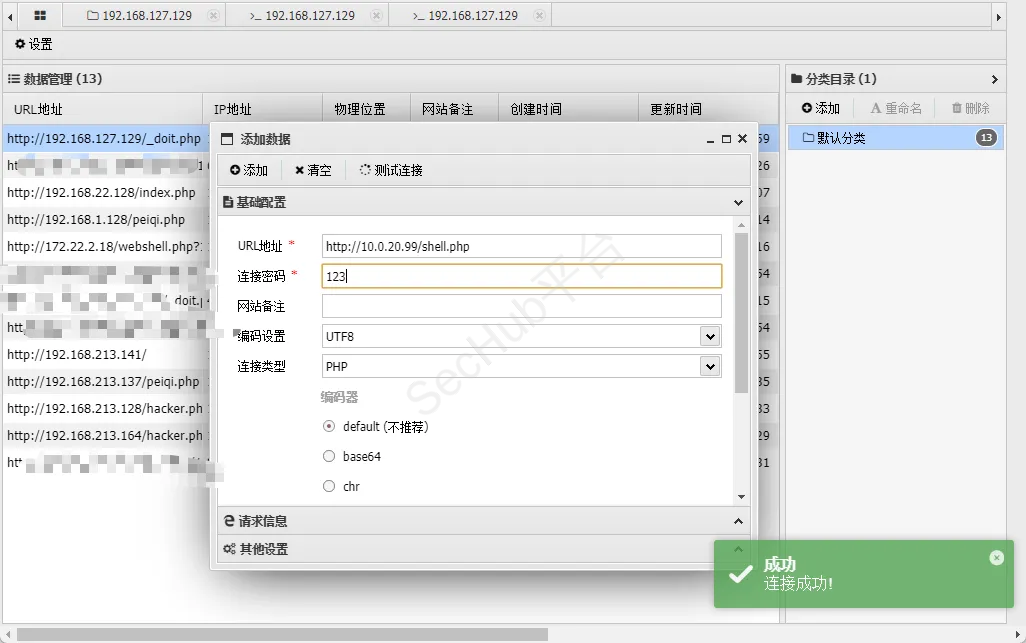Click 添加 in the add-data dialog toolbar
Screen dimensions: 1026x643
coord(249,170)
